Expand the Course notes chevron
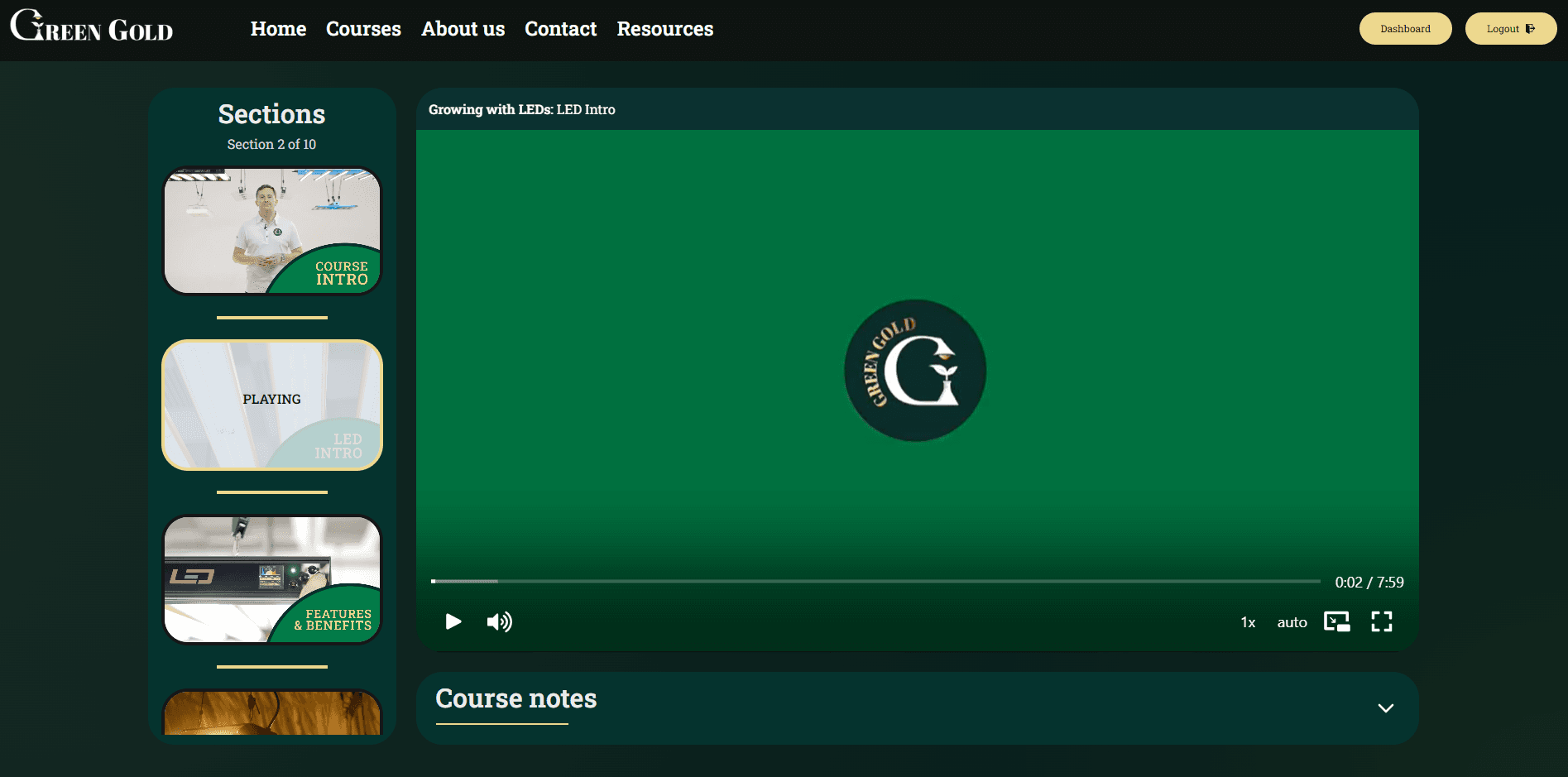The image size is (1568, 777). pyautogui.click(x=1385, y=708)
